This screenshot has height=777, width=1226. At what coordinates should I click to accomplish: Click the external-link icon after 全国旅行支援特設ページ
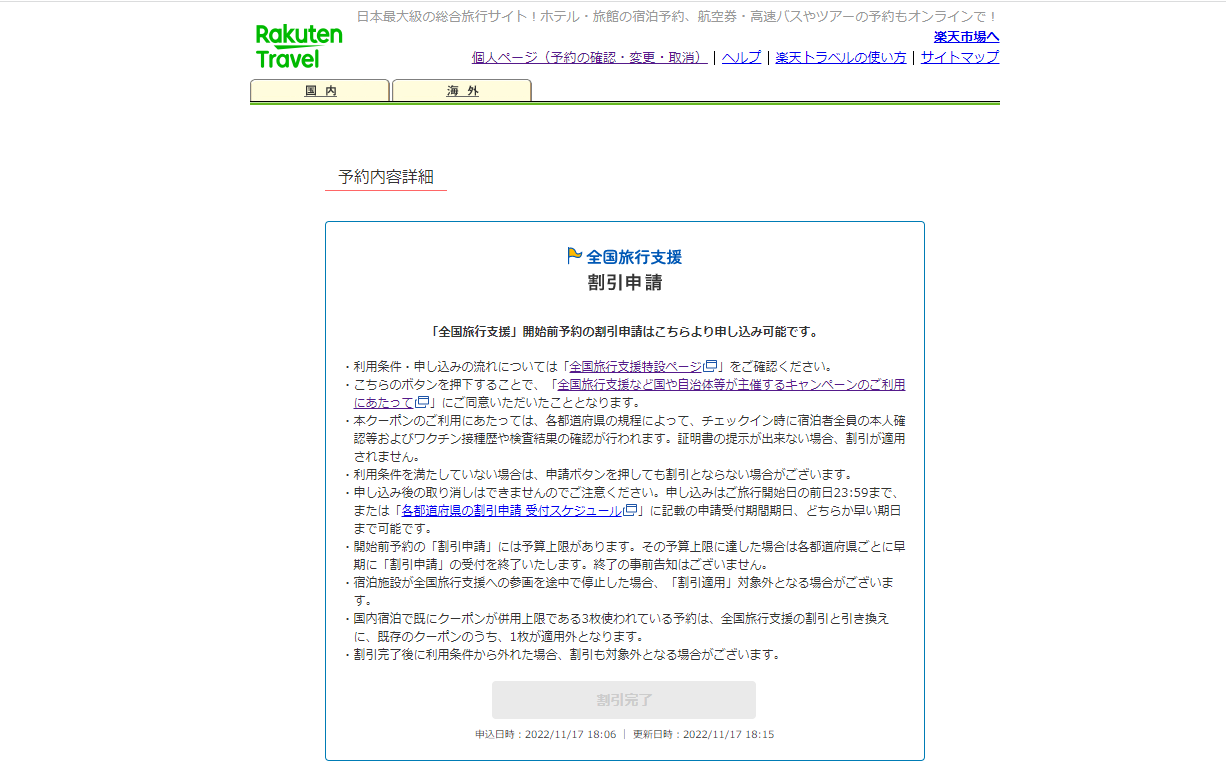click(710, 367)
